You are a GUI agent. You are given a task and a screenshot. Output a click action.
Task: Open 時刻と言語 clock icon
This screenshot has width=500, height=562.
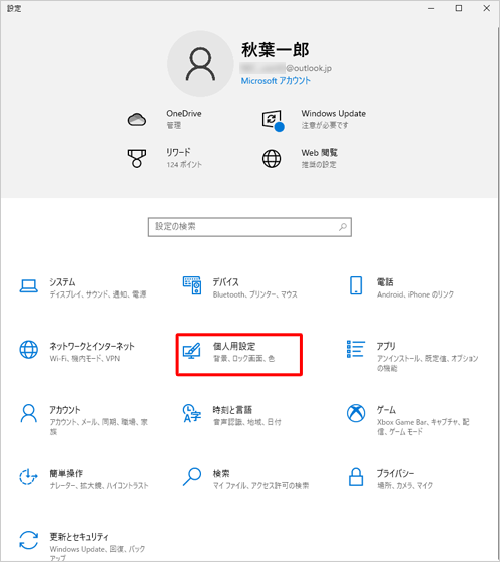192,413
